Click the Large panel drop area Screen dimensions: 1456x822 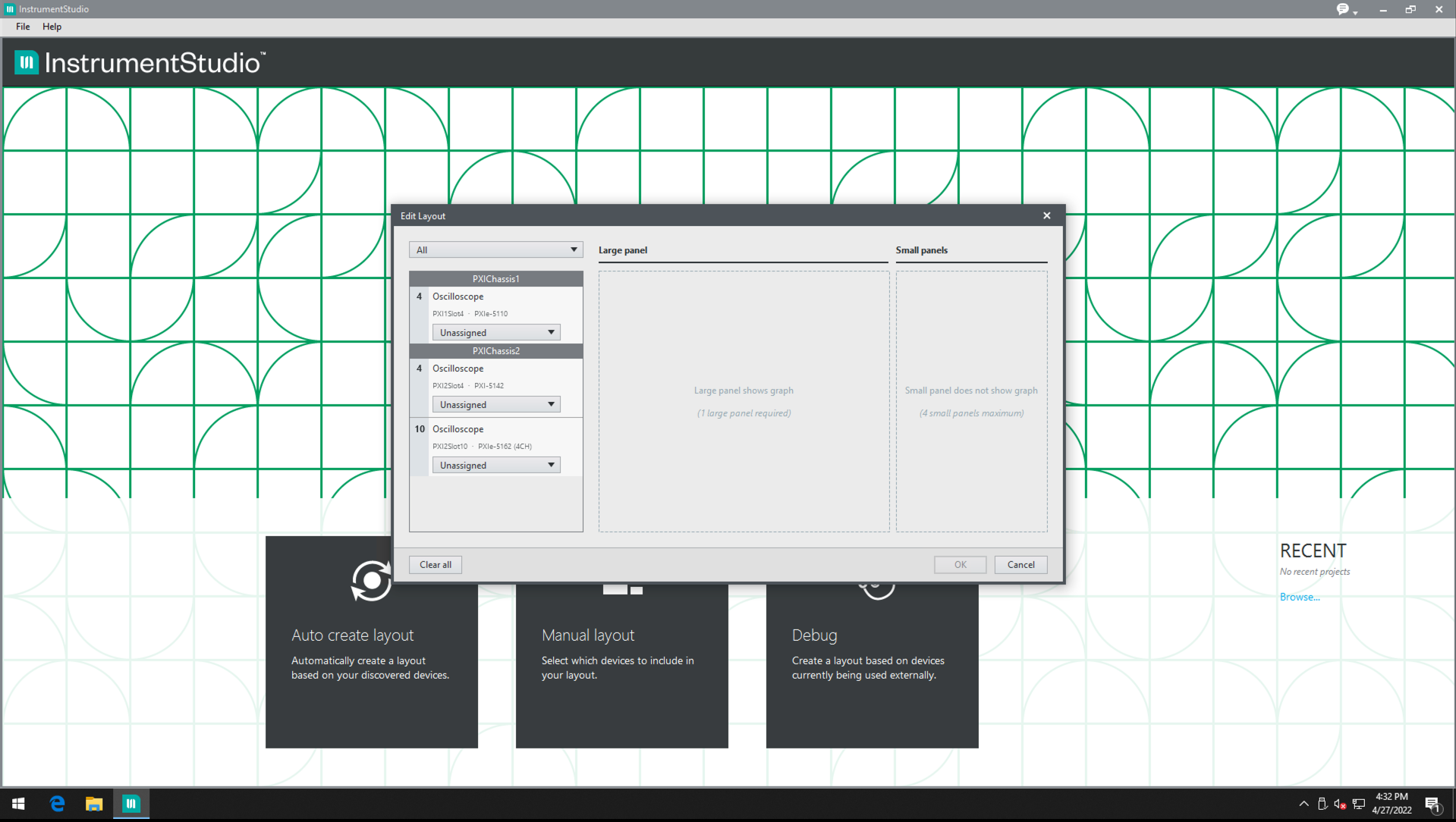tap(744, 401)
